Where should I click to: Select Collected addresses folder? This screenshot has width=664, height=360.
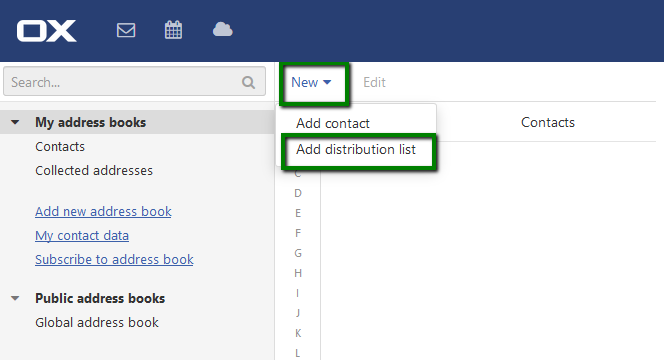tap(94, 170)
